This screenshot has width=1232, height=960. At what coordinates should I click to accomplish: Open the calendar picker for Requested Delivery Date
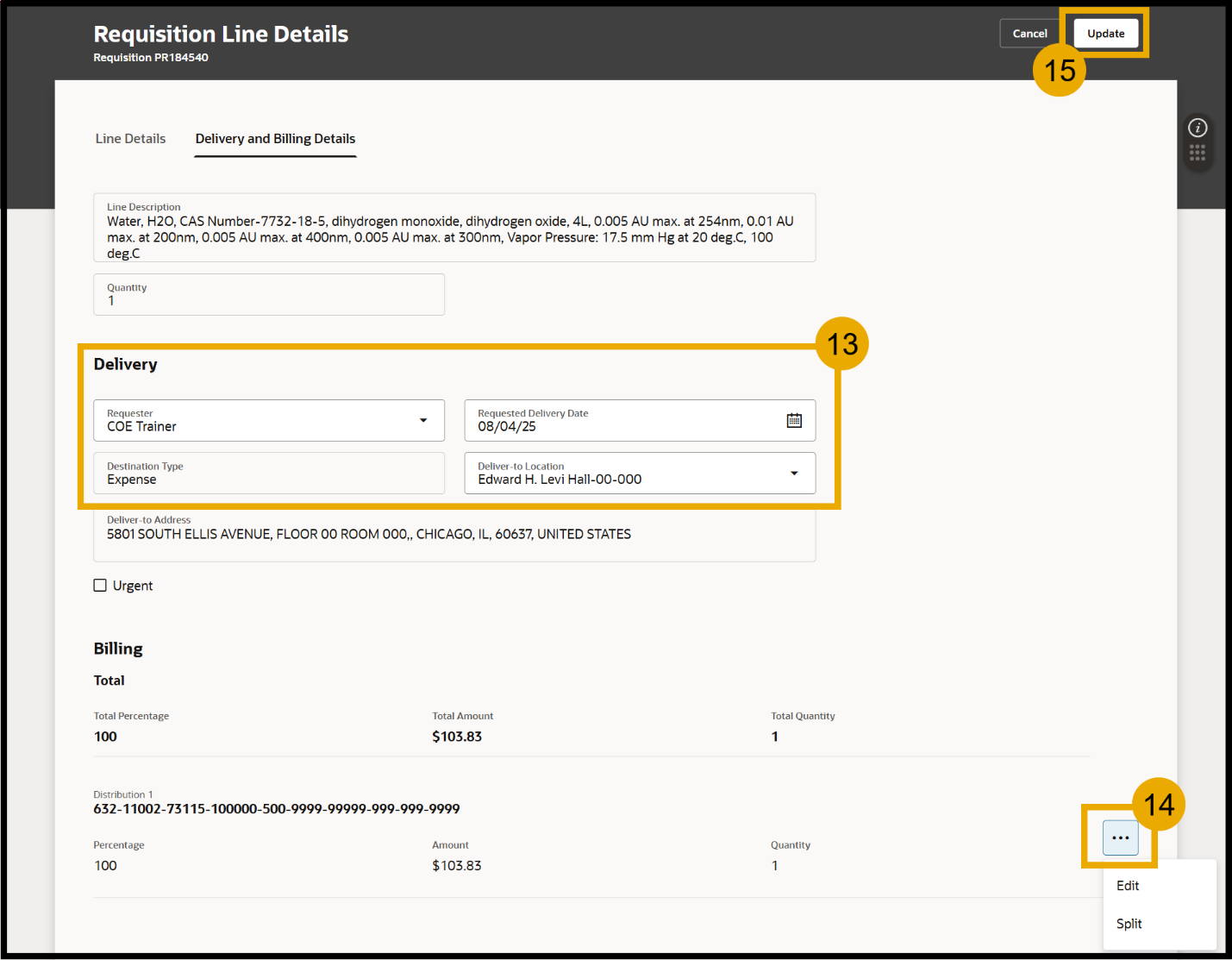pos(794,420)
